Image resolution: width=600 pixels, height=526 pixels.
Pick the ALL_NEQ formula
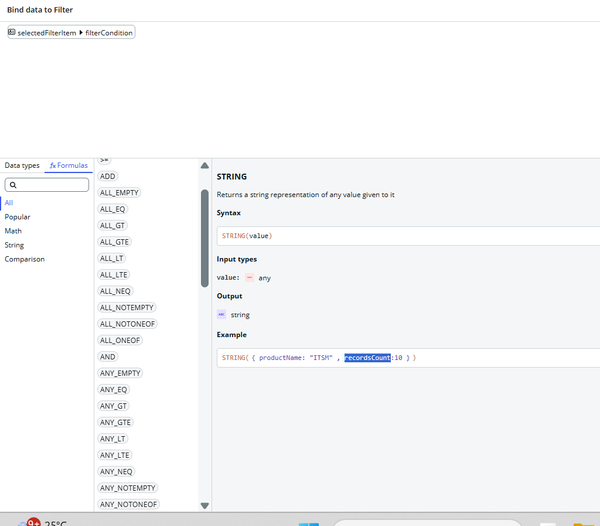click(115, 291)
